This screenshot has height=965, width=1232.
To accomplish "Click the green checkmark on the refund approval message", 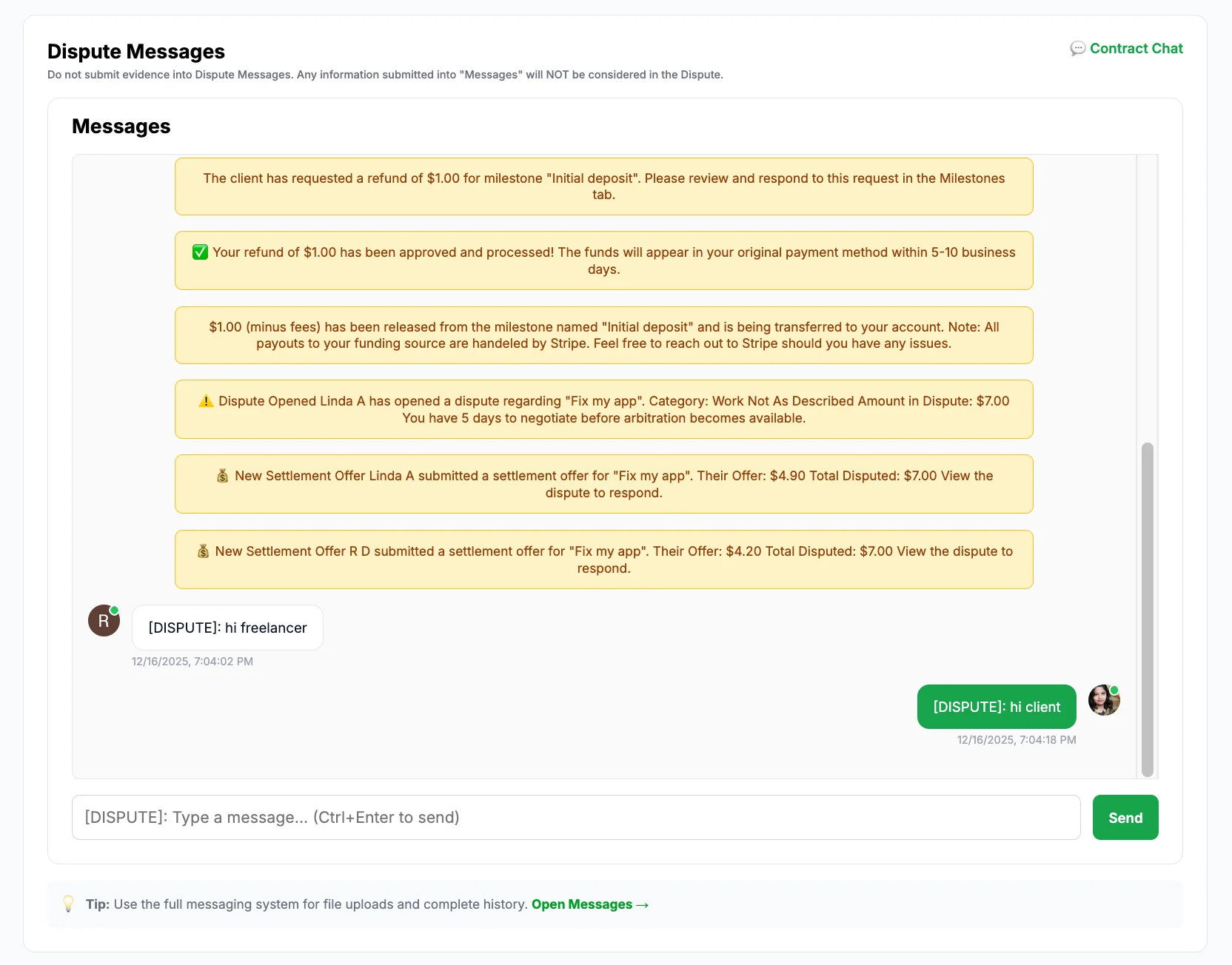I will pyautogui.click(x=199, y=252).
